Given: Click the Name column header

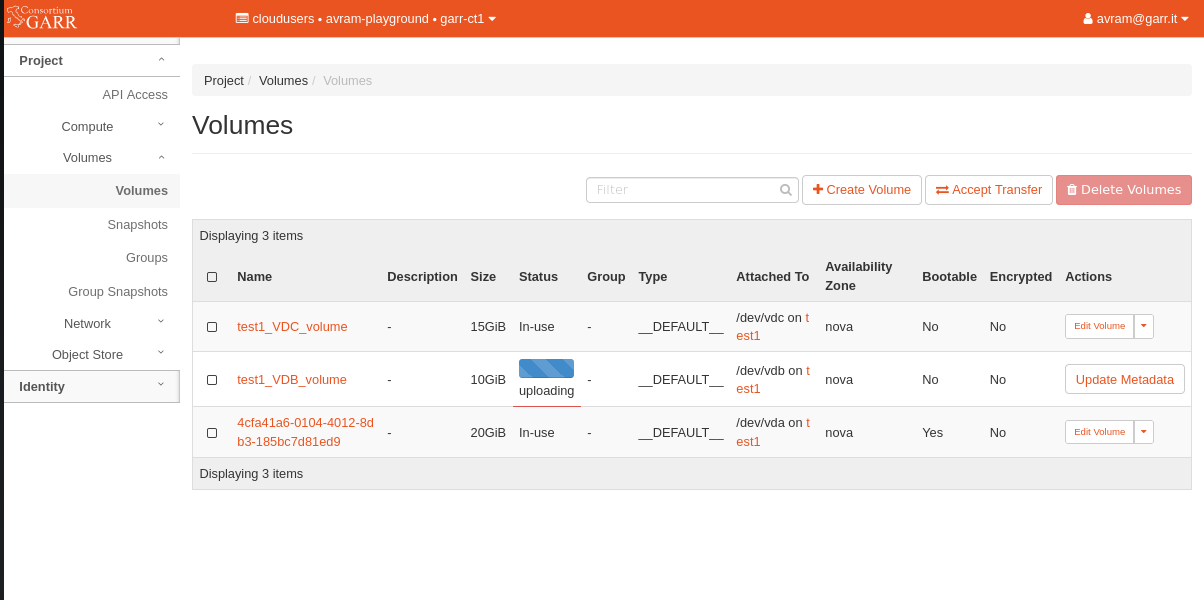Looking at the screenshot, I should 254,277.
